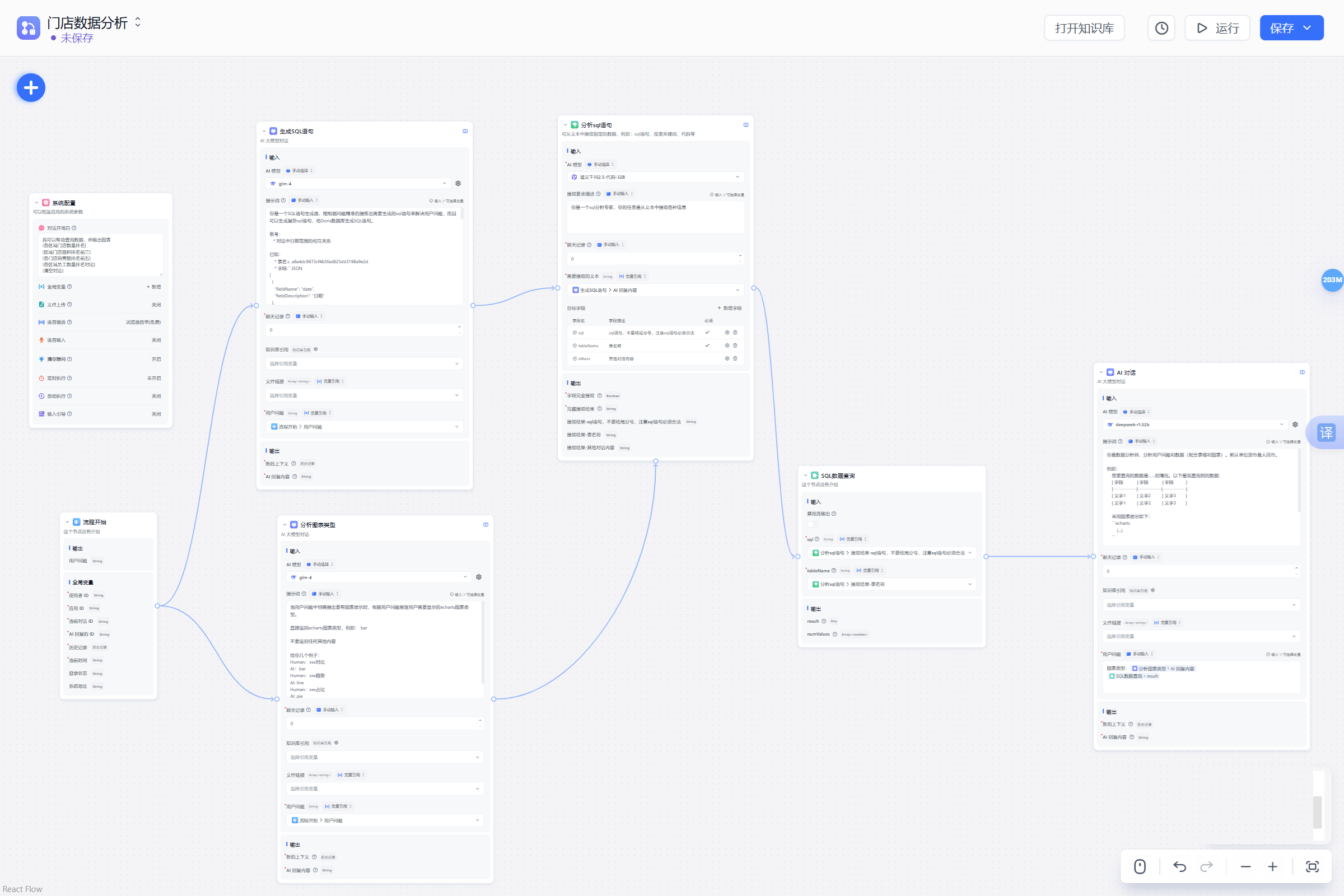Open 语音播放 setting 浏览器自带(免费)
1344x896 pixels.
pyautogui.click(x=143, y=323)
